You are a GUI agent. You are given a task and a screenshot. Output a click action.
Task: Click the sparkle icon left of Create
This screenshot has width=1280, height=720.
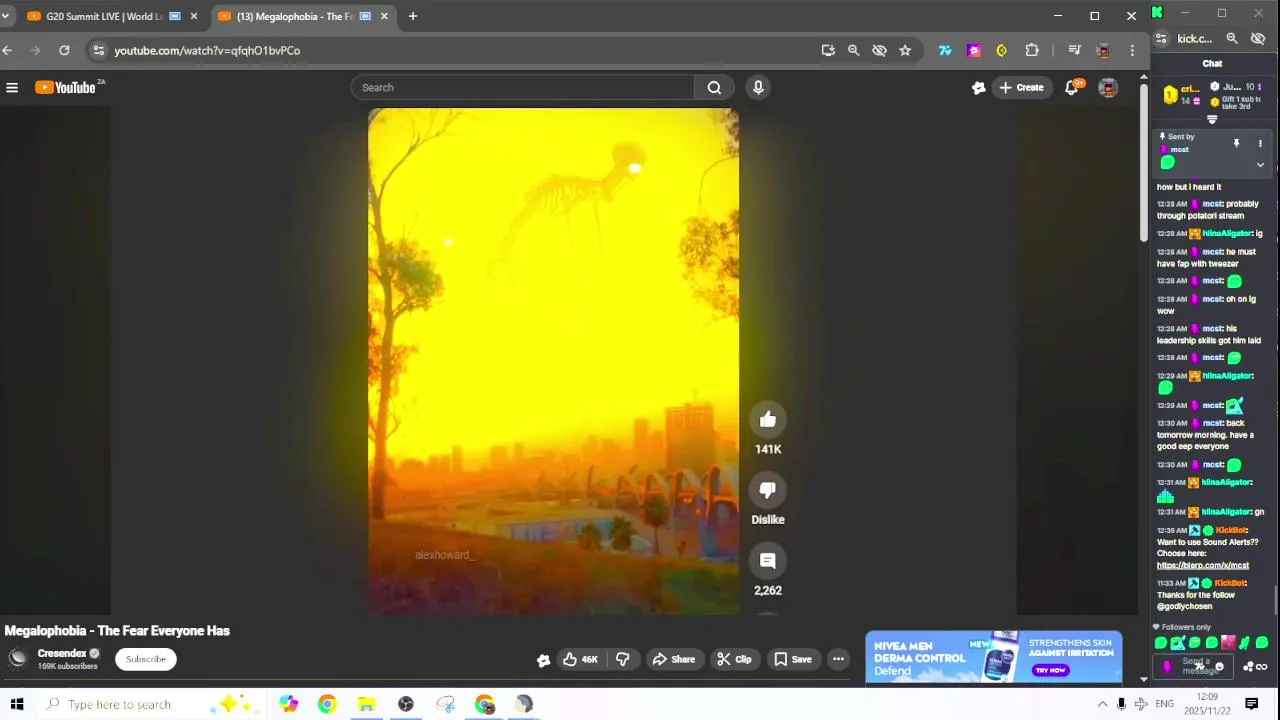pyautogui.click(x=979, y=88)
